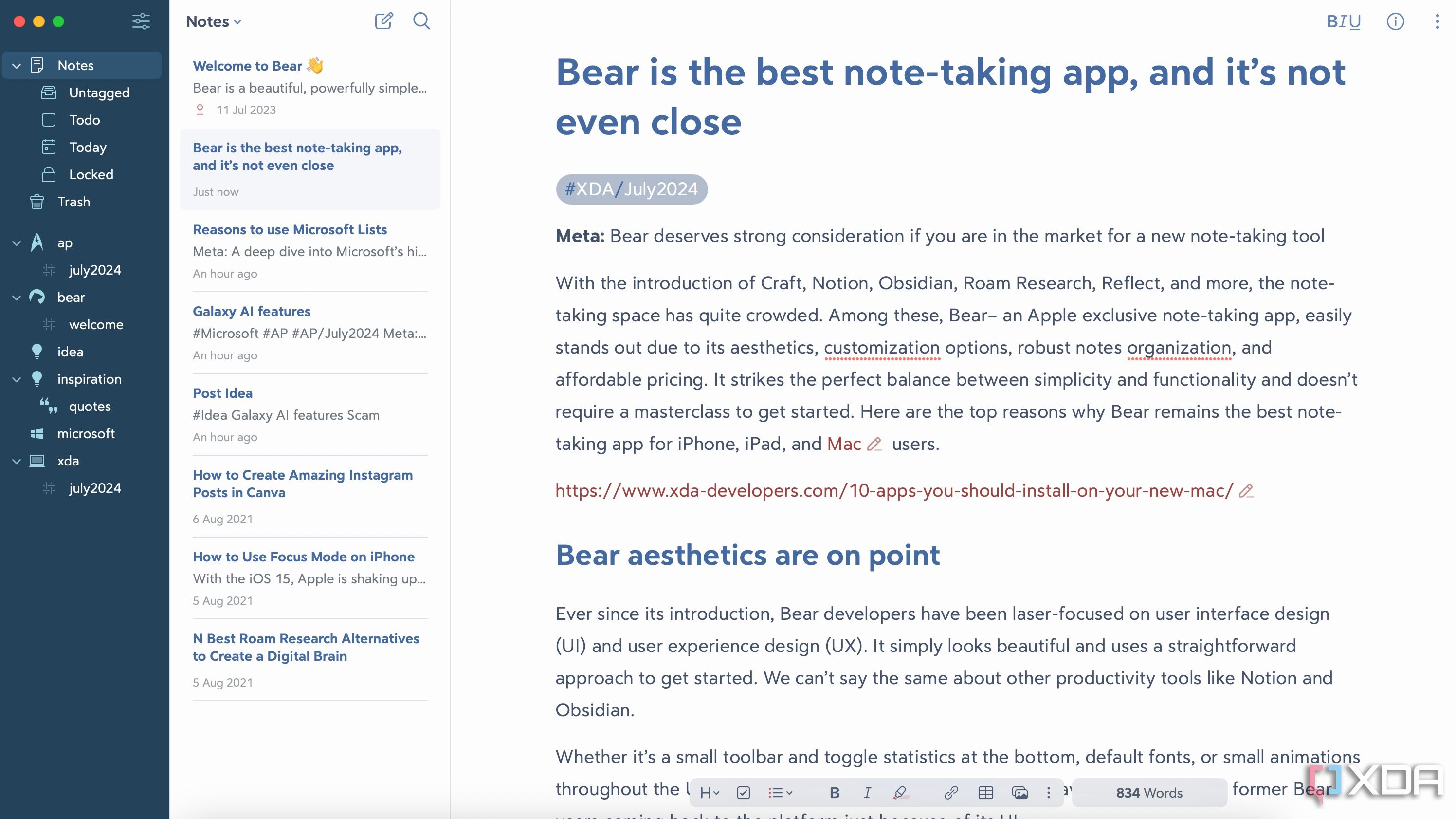Image resolution: width=1456 pixels, height=819 pixels.
Task: Open more options menu at top right
Action: click(x=1437, y=21)
